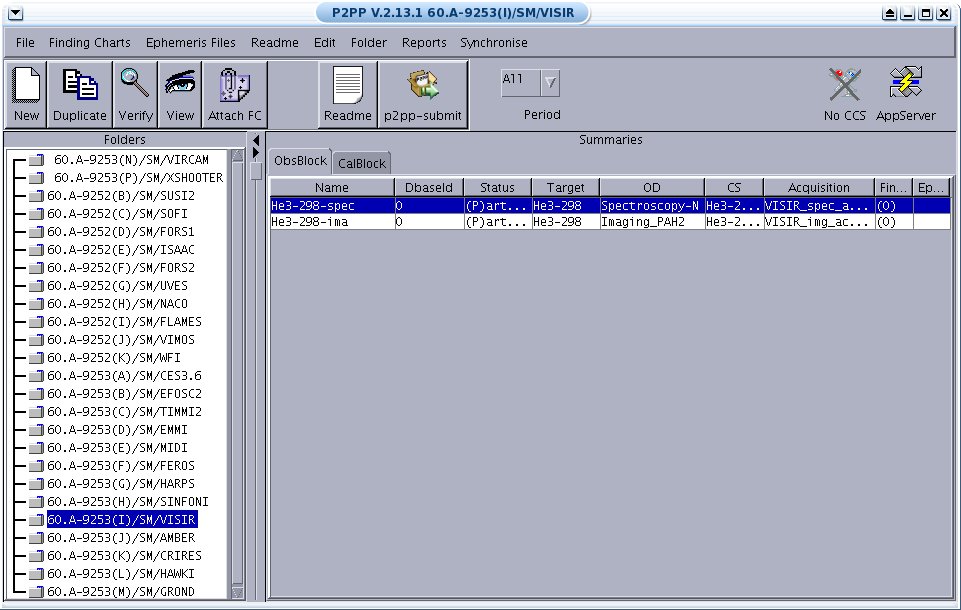Click the p2pp-submit icon
The height and width of the screenshot is (610, 961).
(423, 95)
